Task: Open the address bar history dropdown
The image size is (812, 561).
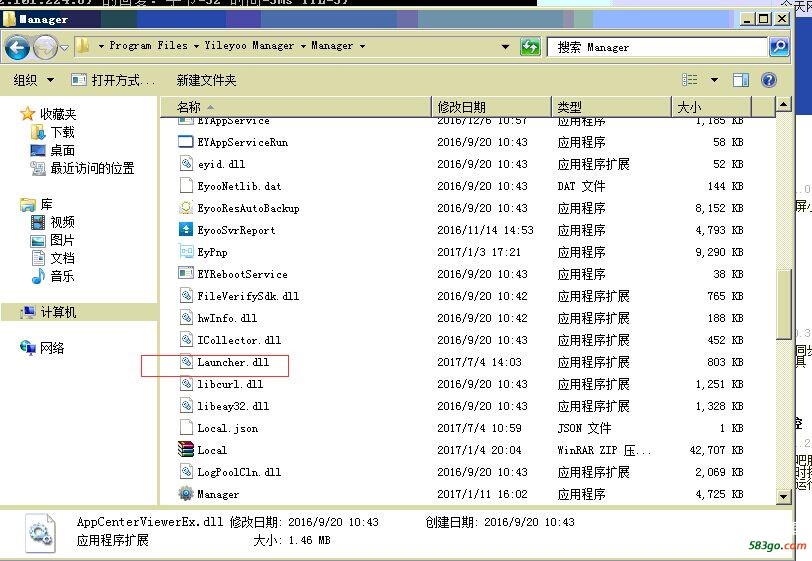Action: [x=505, y=47]
